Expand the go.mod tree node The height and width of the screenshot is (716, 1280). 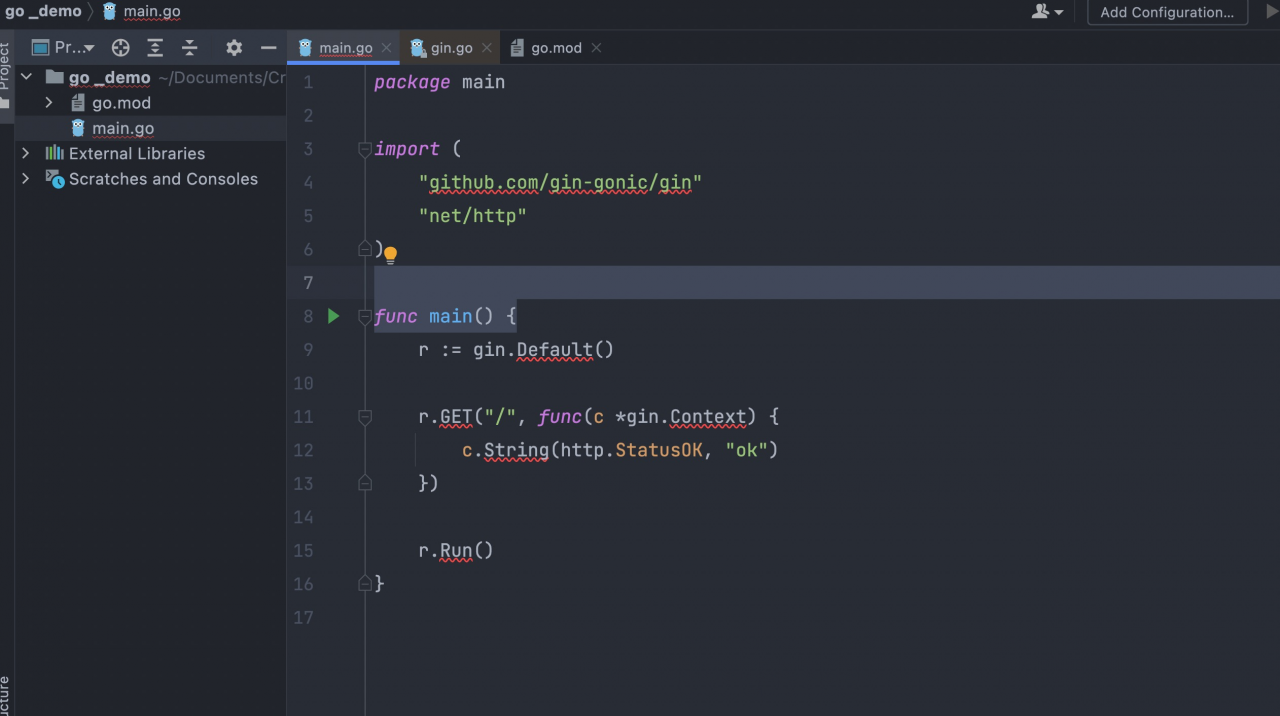[49, 103]
